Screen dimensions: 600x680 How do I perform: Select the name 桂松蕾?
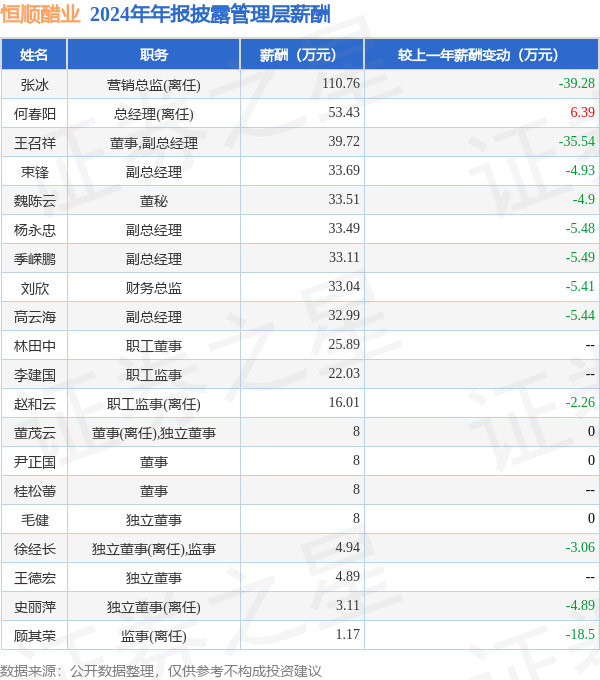click(35, 491)
